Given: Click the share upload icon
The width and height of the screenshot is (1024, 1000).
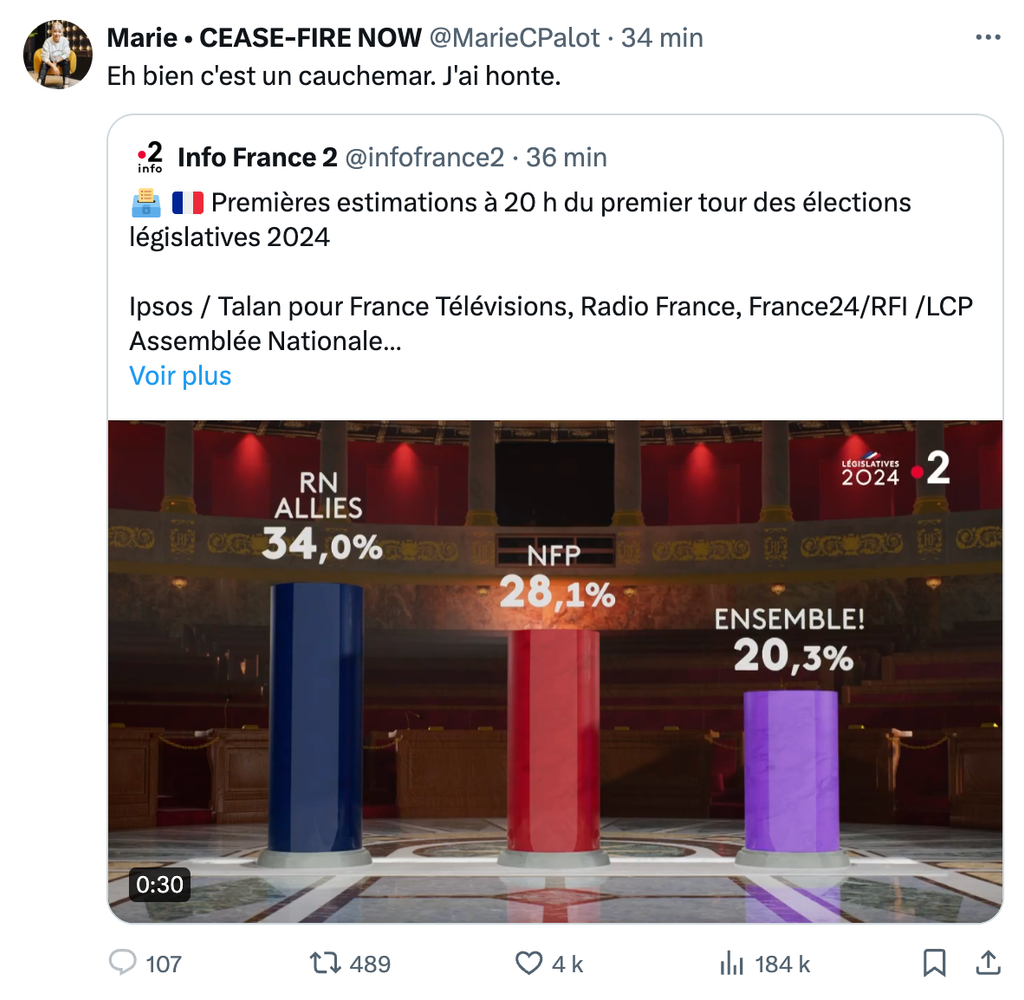Looking at the screenshot, I should click(x=987, y=963).
